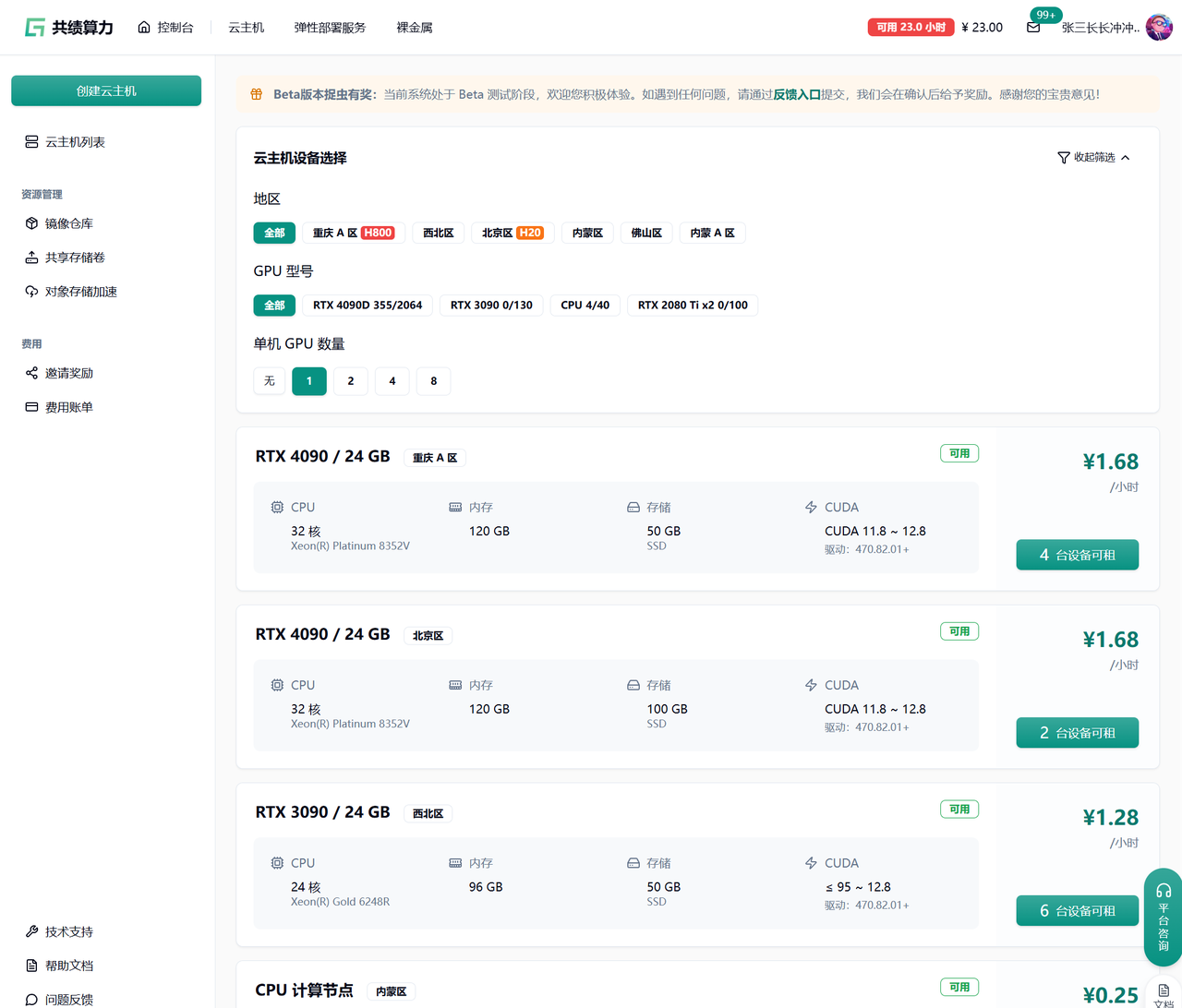Select 重庆 A 区 H800 region filter
This screenshot has height=1008, width=1182.
[x=354, y=233]
